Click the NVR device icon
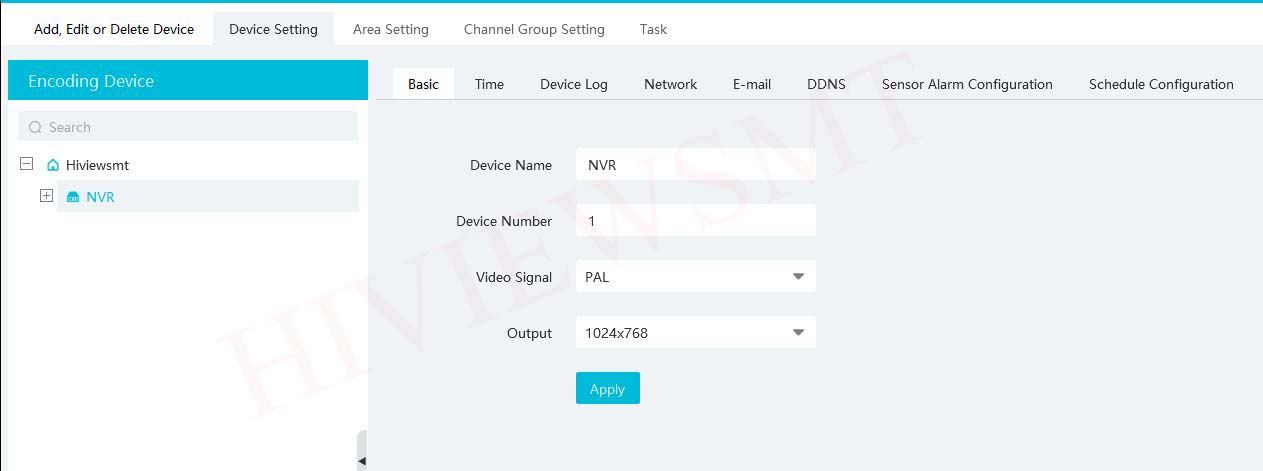Screen dimensions: 1263x471 coord(72,197)
